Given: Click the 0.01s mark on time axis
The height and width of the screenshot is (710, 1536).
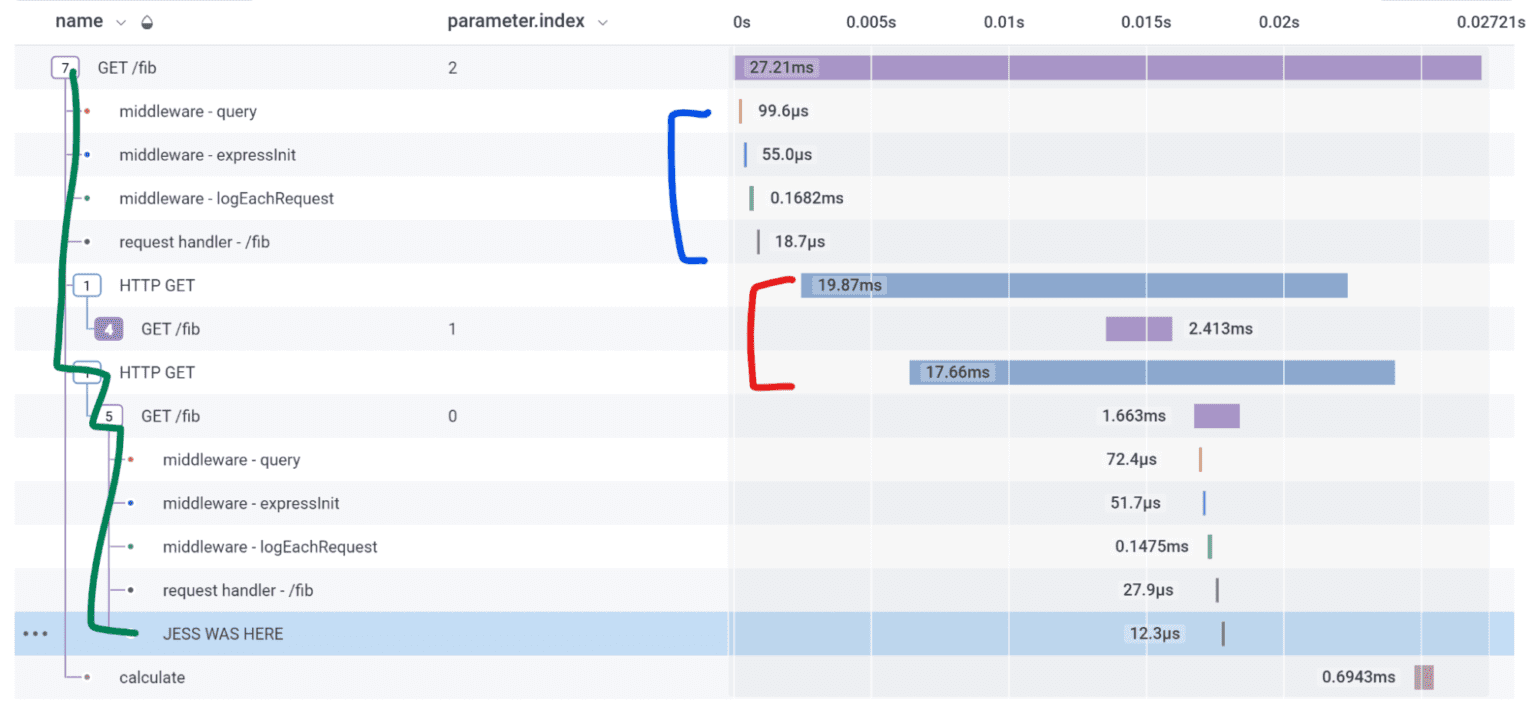Looking at the screenshot, I should tap(1003, 22).
